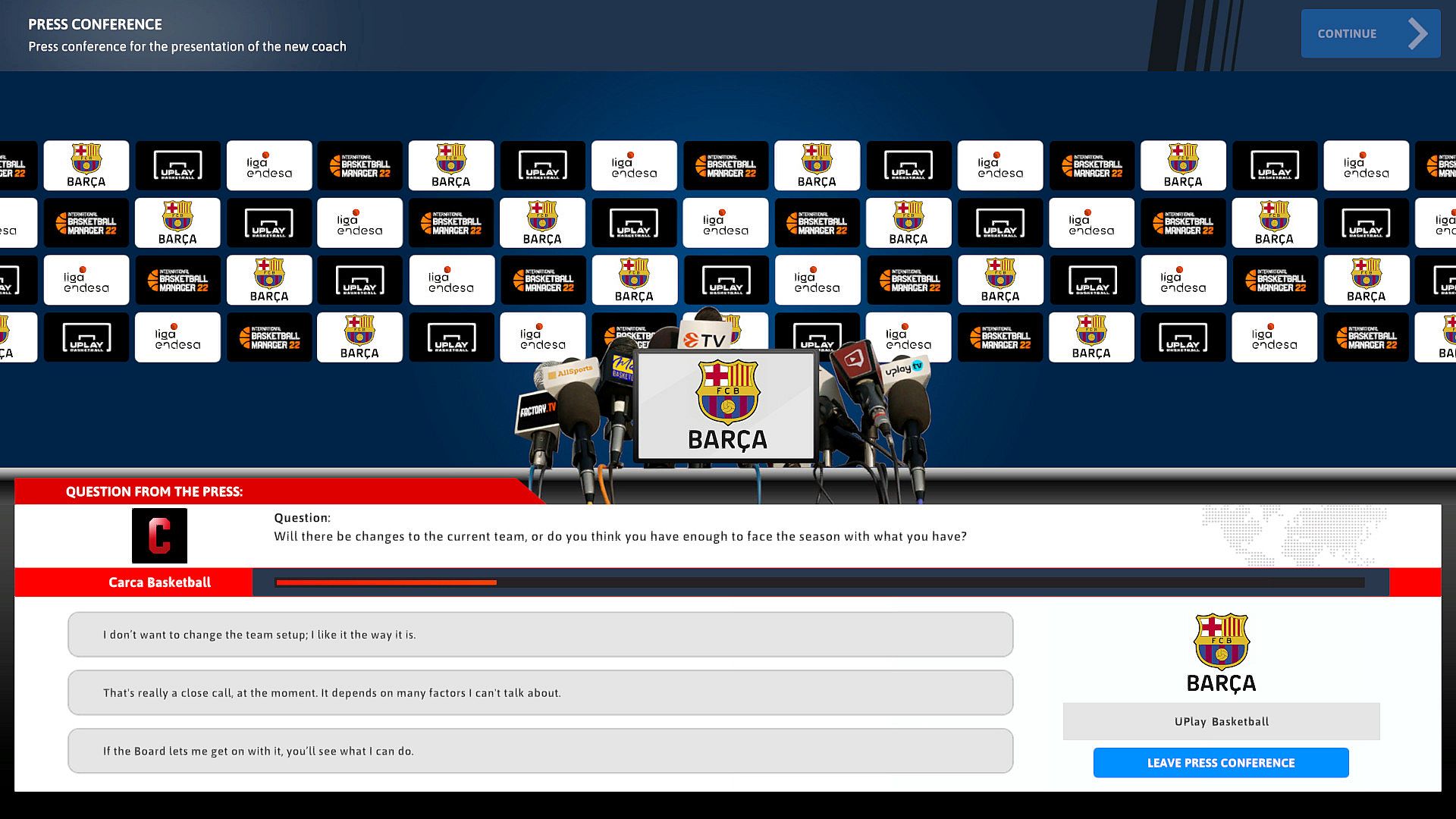Click the Carca Basketball red C logo

point(159,536)
